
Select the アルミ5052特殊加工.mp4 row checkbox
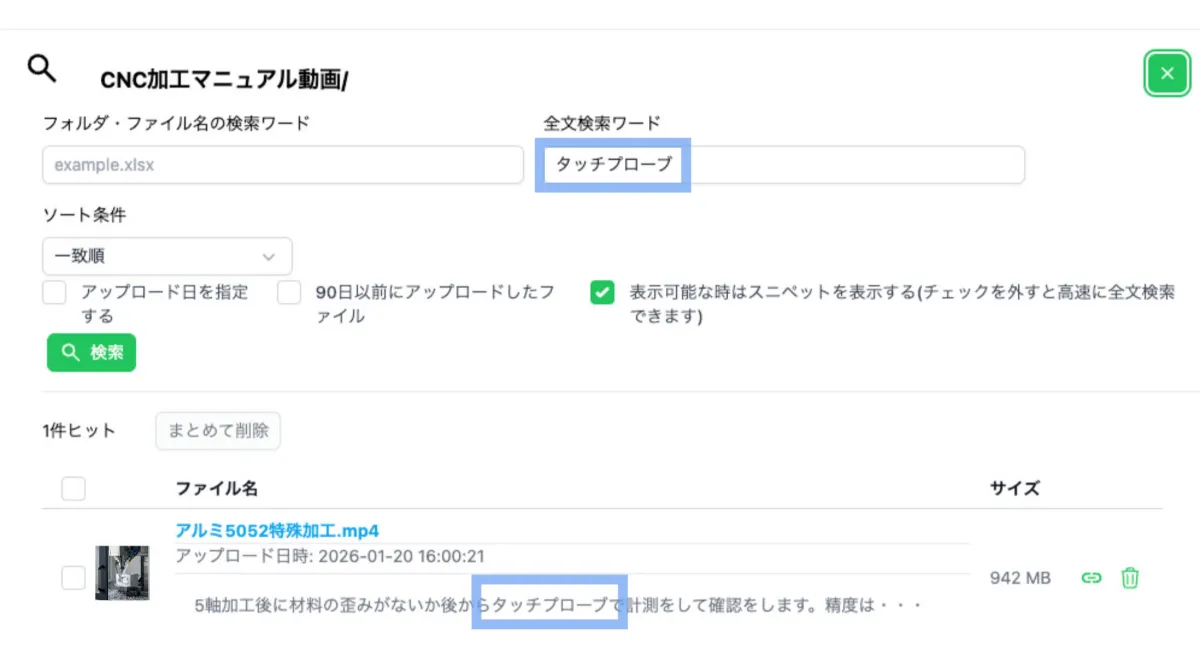tap(74, 577)
